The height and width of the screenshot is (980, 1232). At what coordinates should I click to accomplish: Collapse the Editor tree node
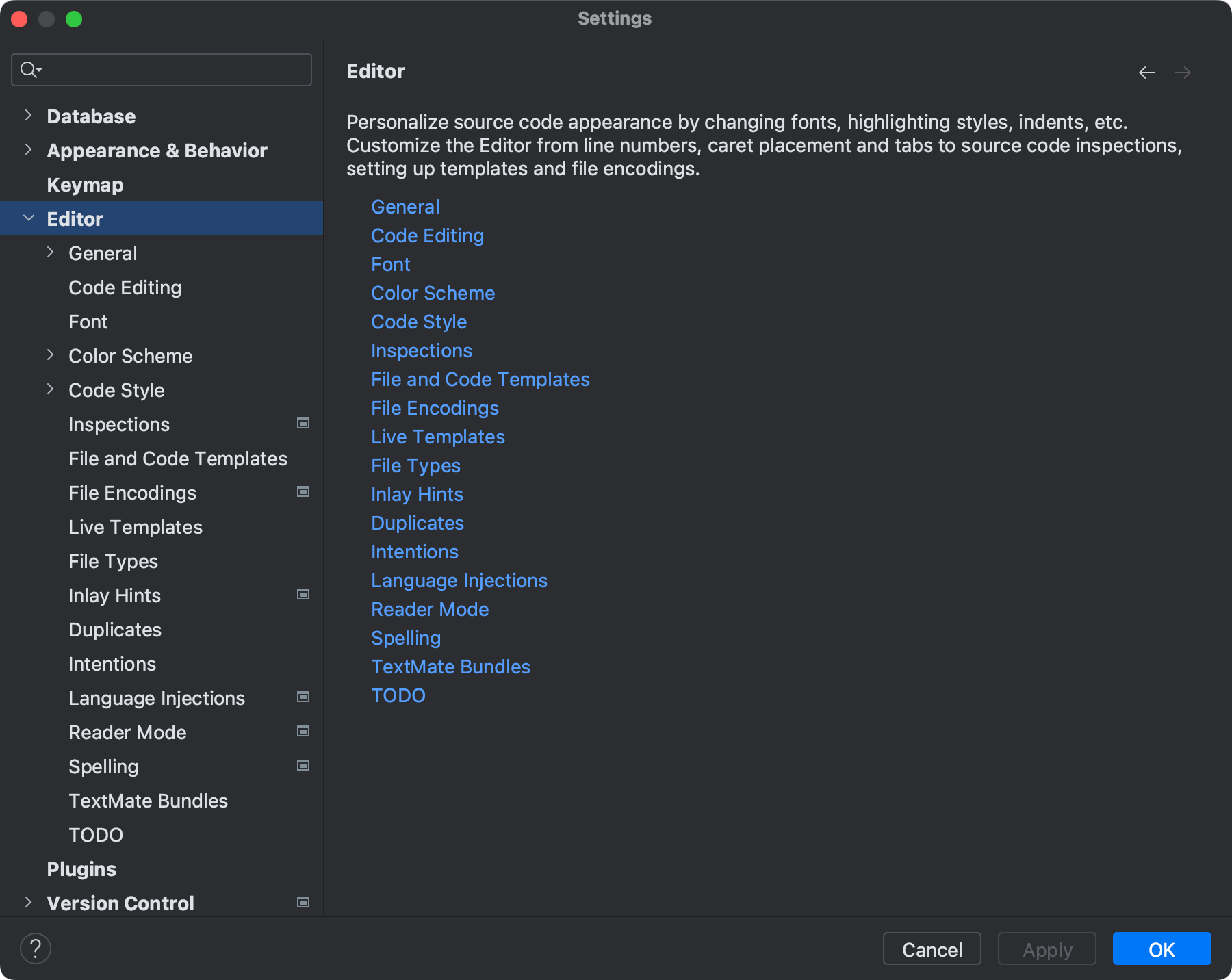point(27,218)
